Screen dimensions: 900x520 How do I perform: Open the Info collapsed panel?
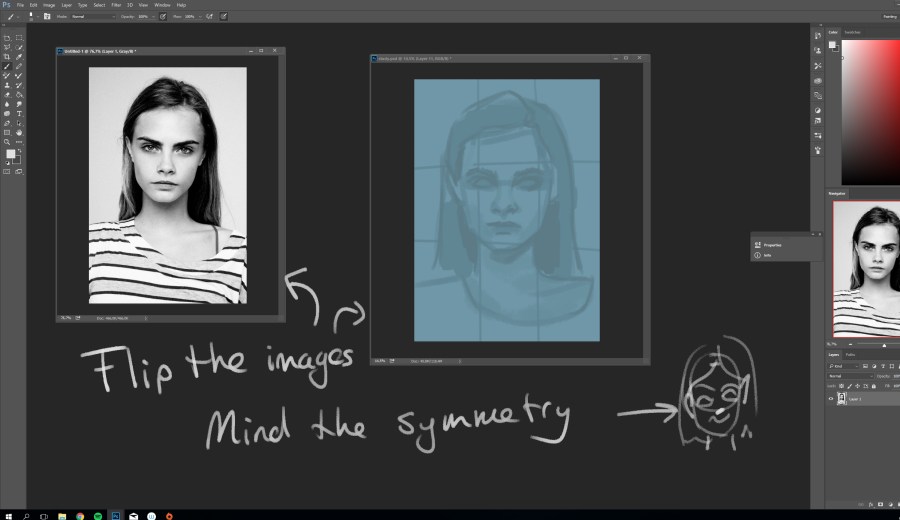(768, 255)
